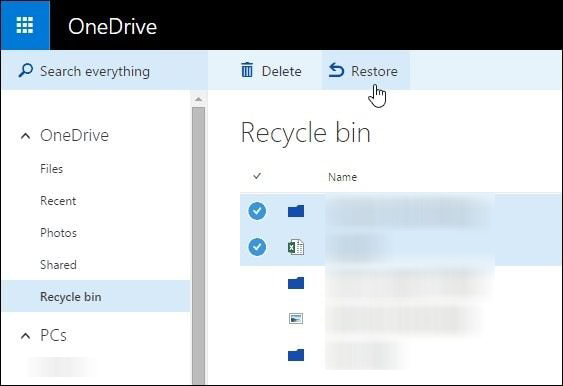The height and width of the screenshot is (386, 563).
Task: Click the PCs section heading
Action: click(x=53, y=335)
